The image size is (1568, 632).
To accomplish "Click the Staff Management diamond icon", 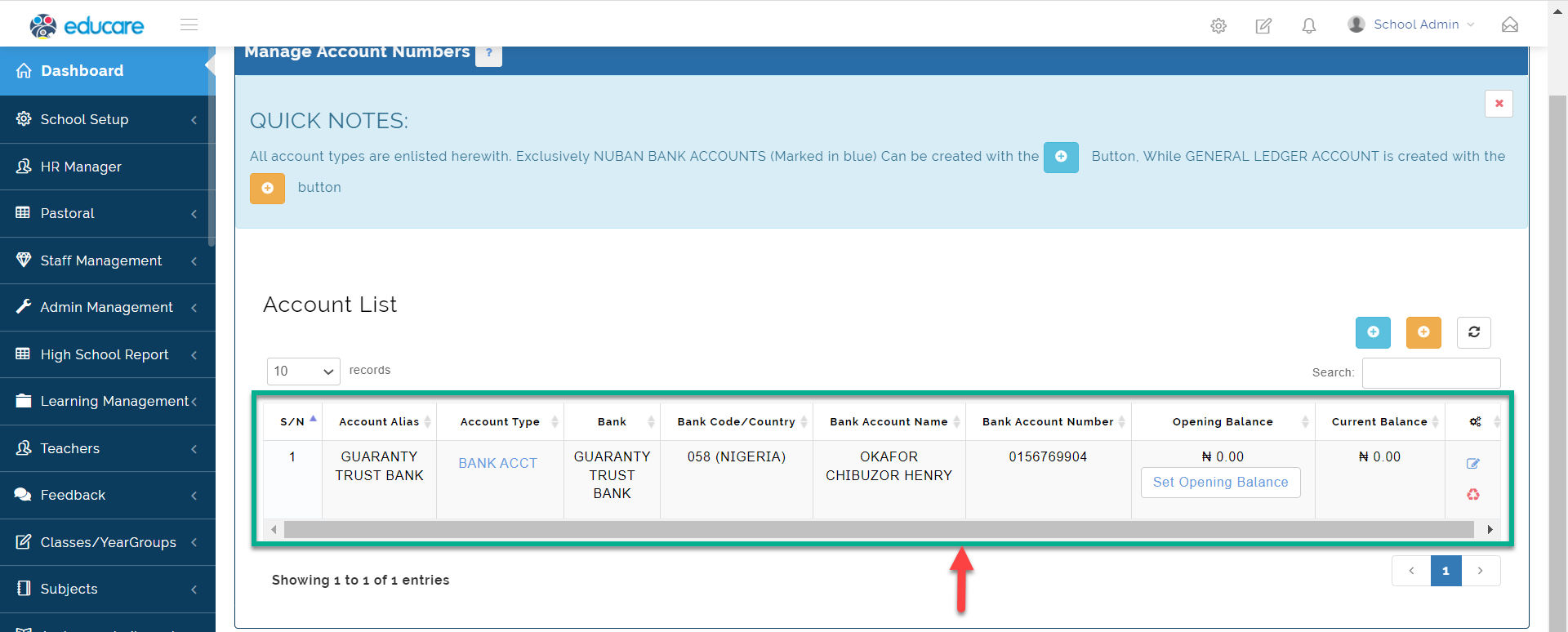I will click(24, 260).
